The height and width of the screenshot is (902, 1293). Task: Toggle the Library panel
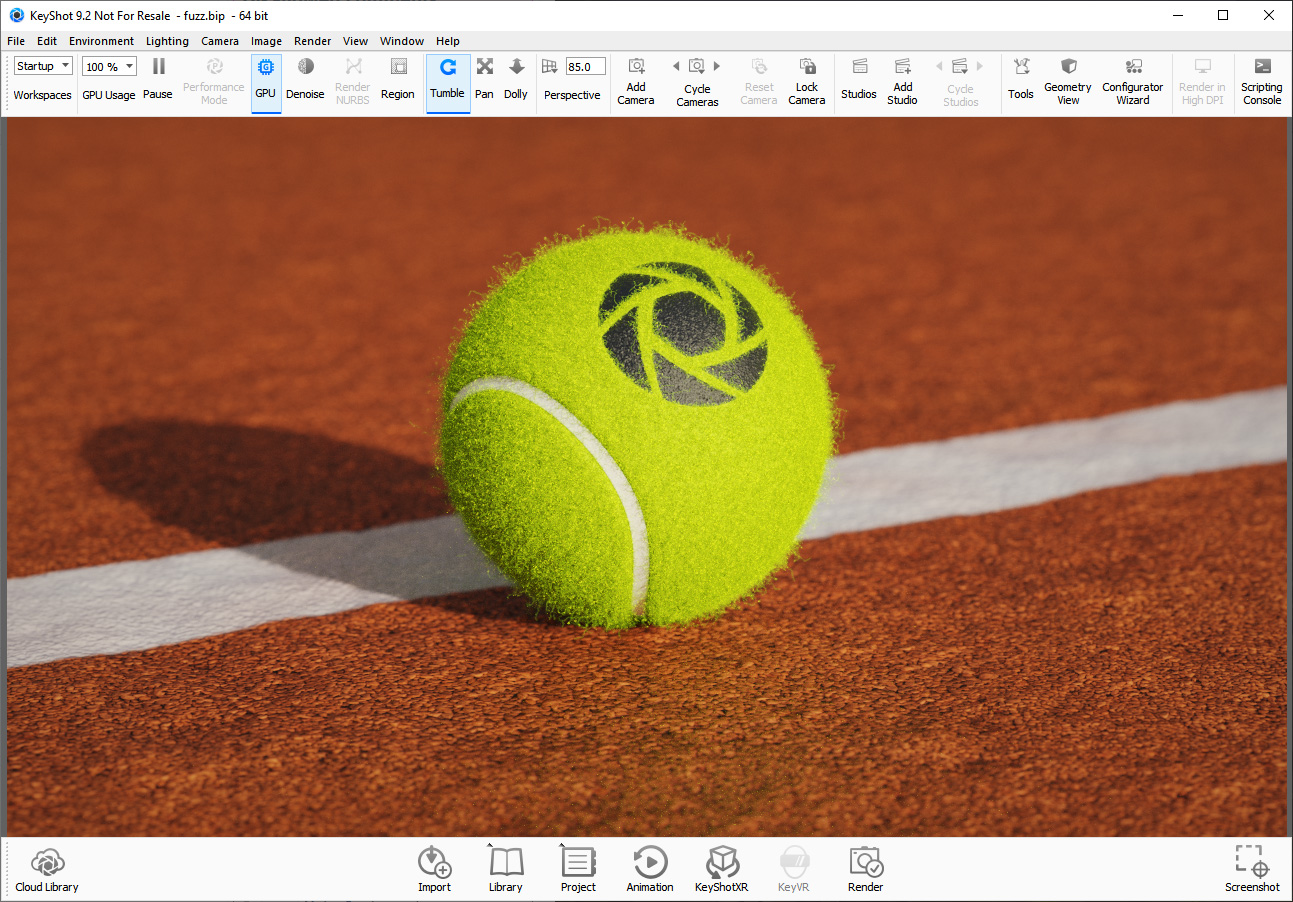point(506,869)
